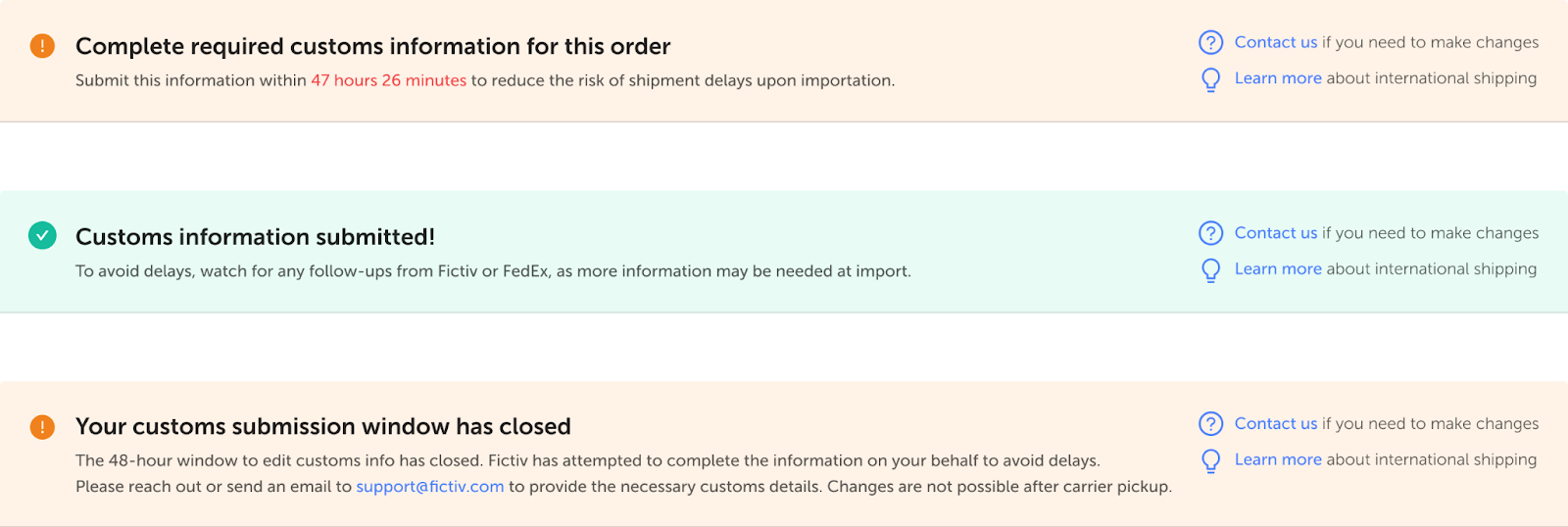Click the support@fictiv.com email link
The image size is (1568, 527).
[x=429, y=487]
